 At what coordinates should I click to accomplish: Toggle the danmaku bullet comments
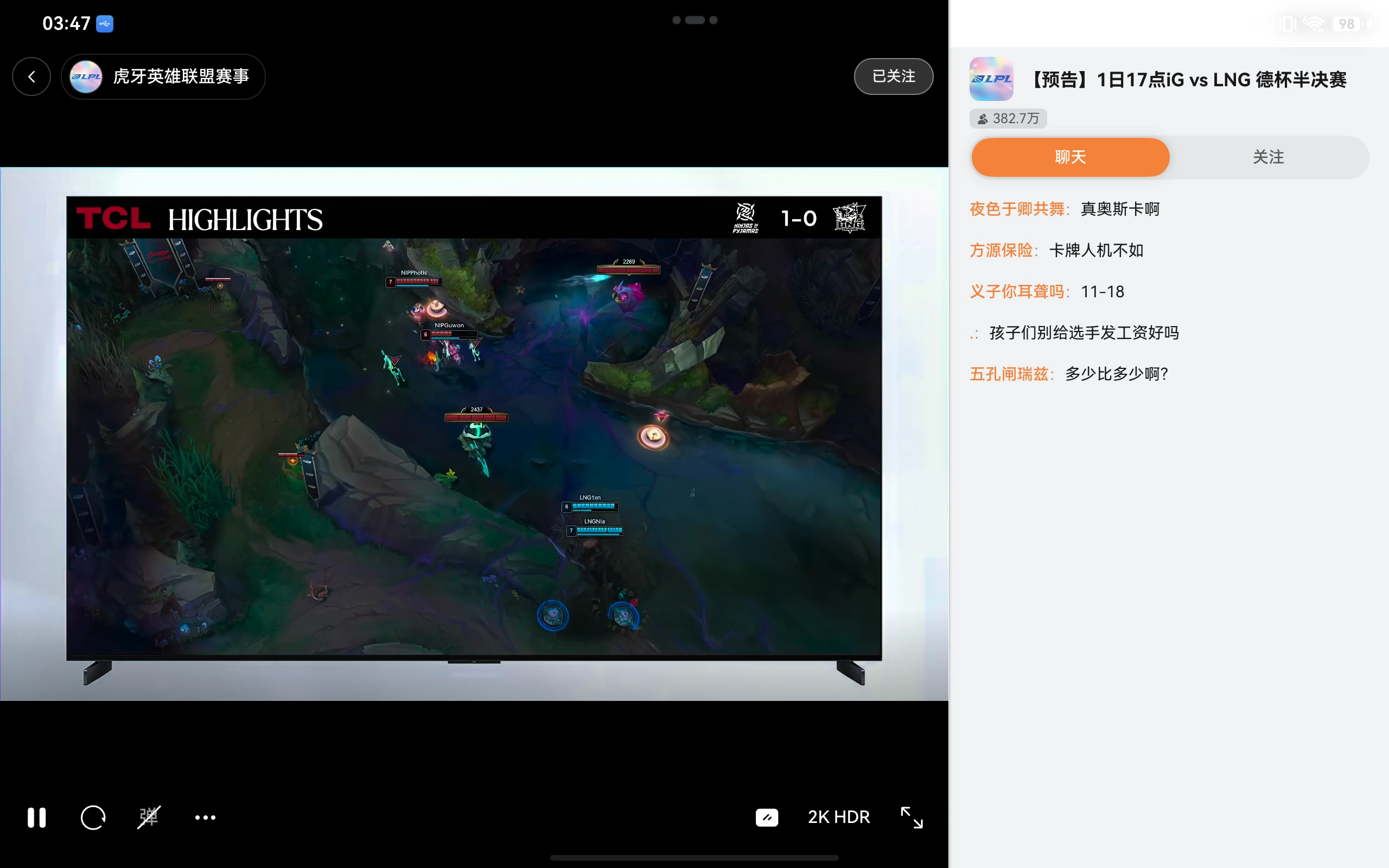click(x=149, y=817)
